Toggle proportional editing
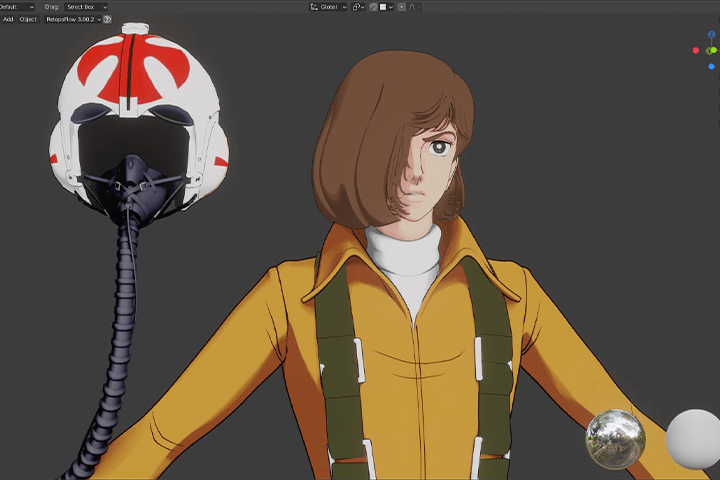720x480 pixels. coord(402,7)
